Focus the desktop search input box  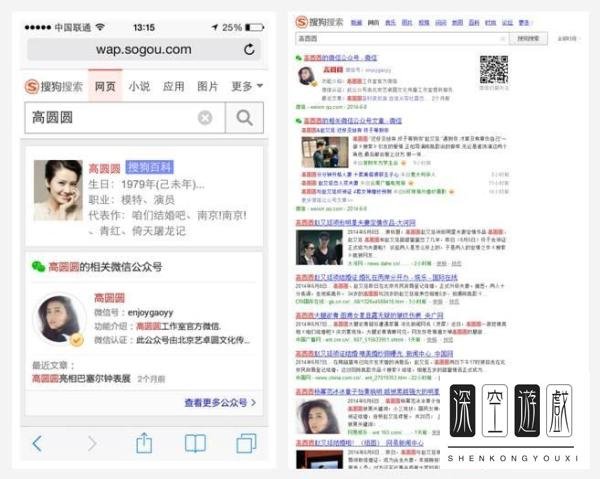click(x=402, y=39)
